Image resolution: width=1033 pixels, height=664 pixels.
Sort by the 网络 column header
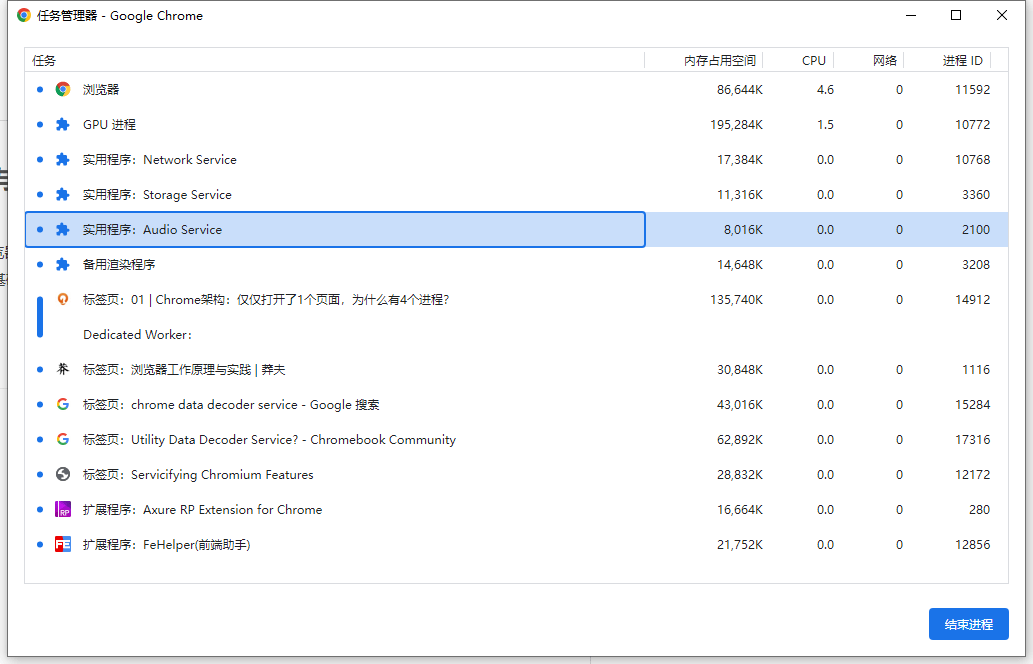[868, 61]
